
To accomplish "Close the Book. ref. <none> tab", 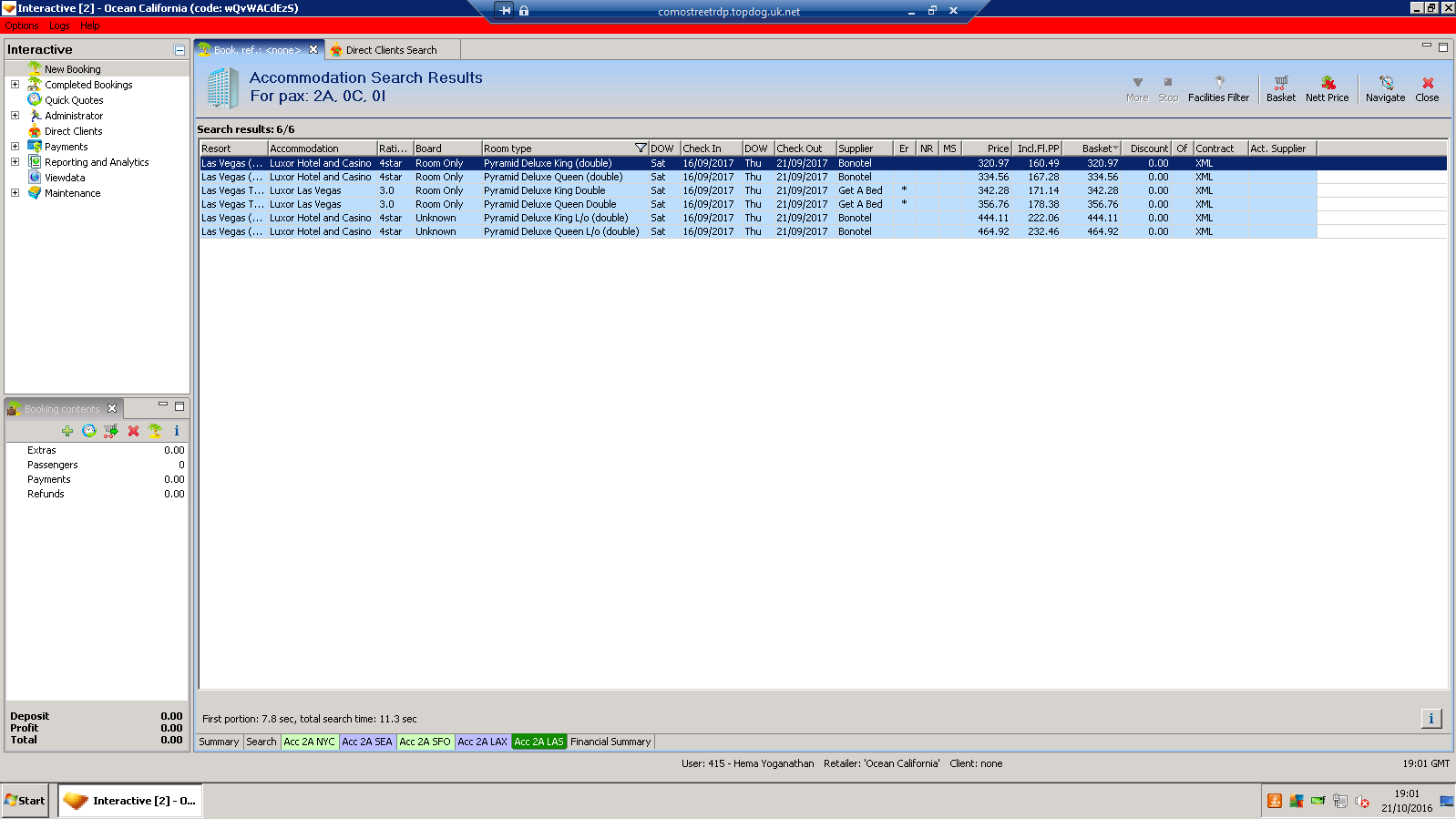I will [313, 50].
